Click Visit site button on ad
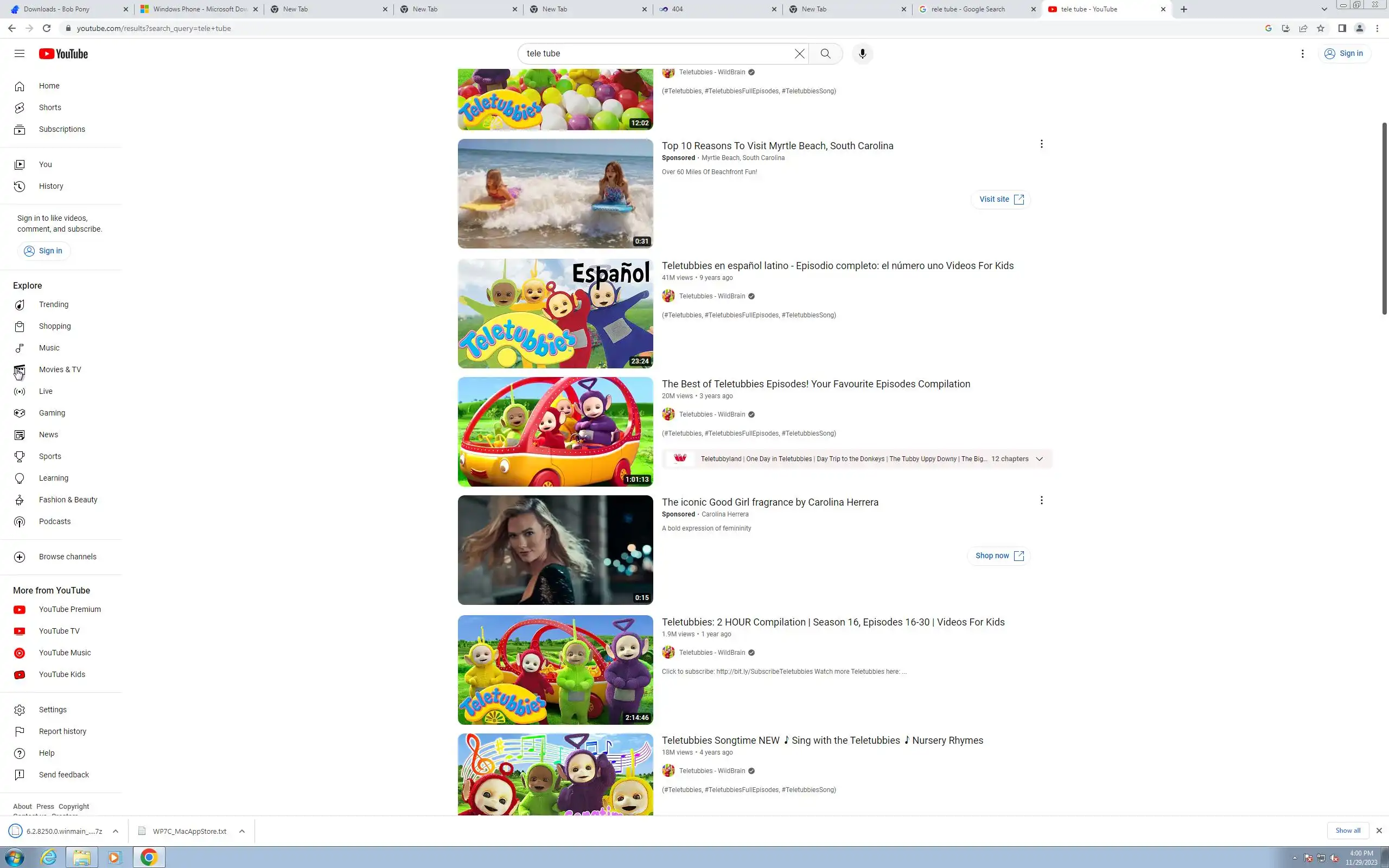 point(1001,199)
